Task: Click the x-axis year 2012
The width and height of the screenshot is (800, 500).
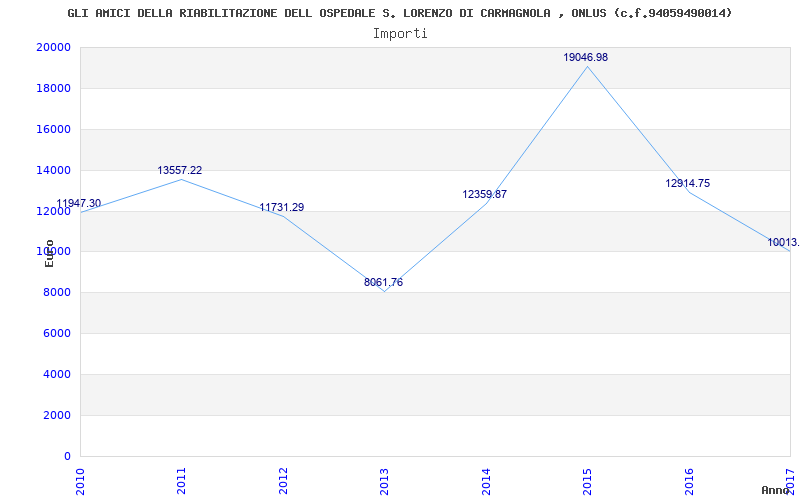Action: [283, 481]
